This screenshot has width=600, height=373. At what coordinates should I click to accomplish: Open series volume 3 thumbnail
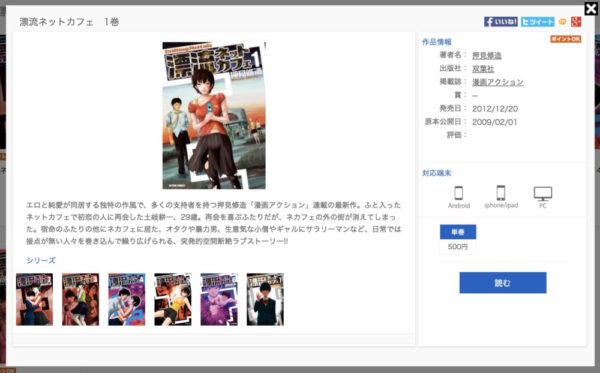(80, 299)
